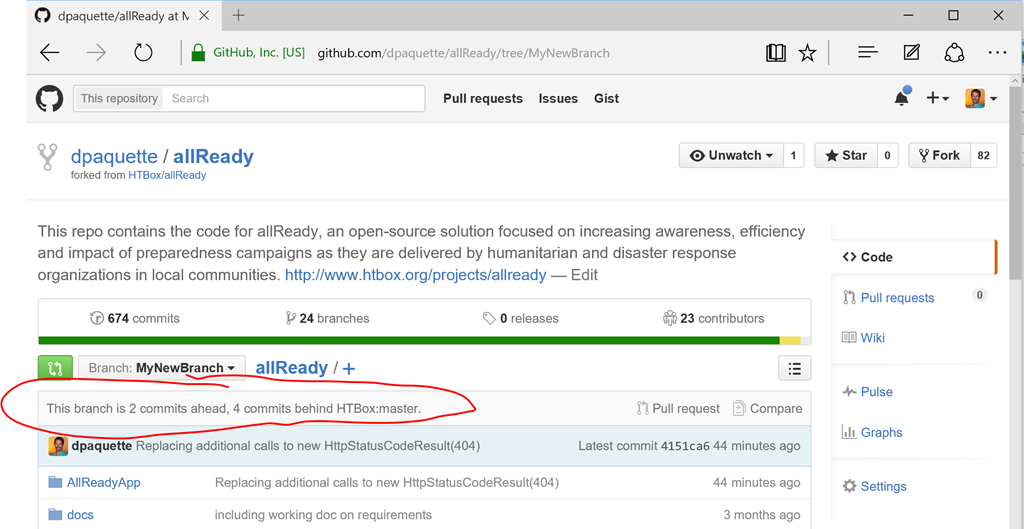View the 24 branches list
This screenshot has width=1024, height=529.
tap(328, 319)
